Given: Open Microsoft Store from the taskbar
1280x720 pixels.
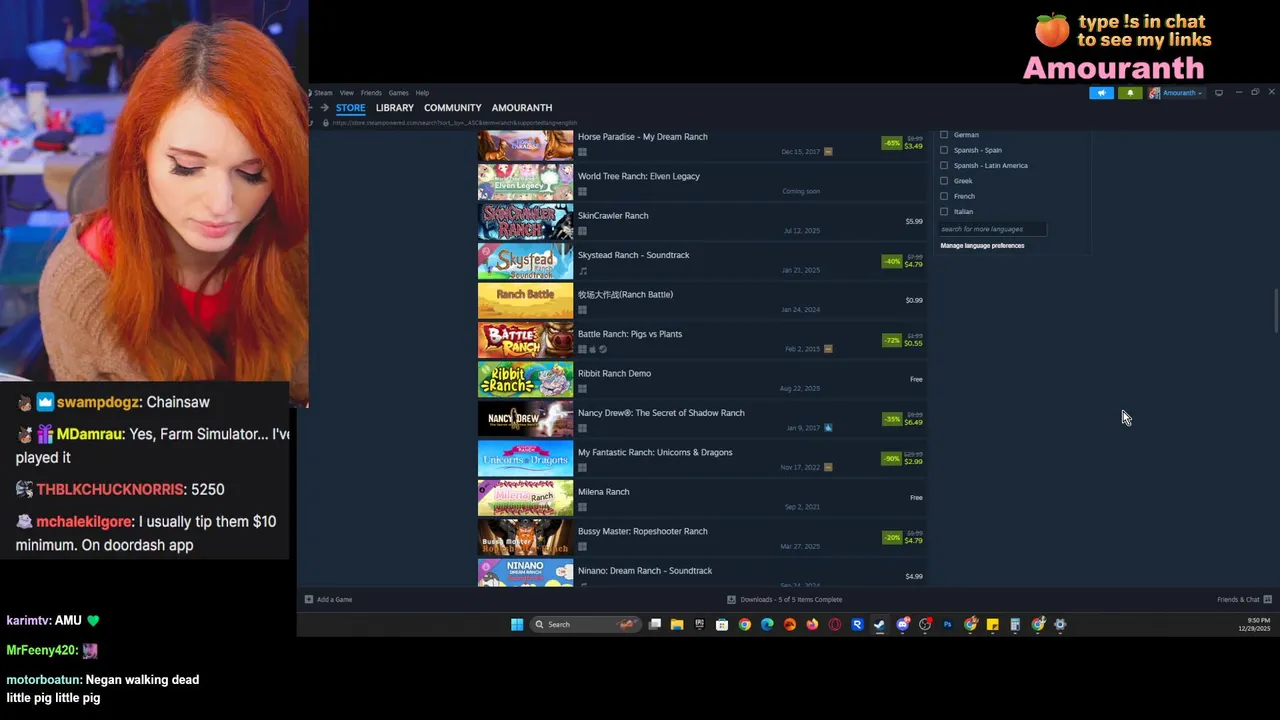Looking at the screenshot, I should 722,624.
